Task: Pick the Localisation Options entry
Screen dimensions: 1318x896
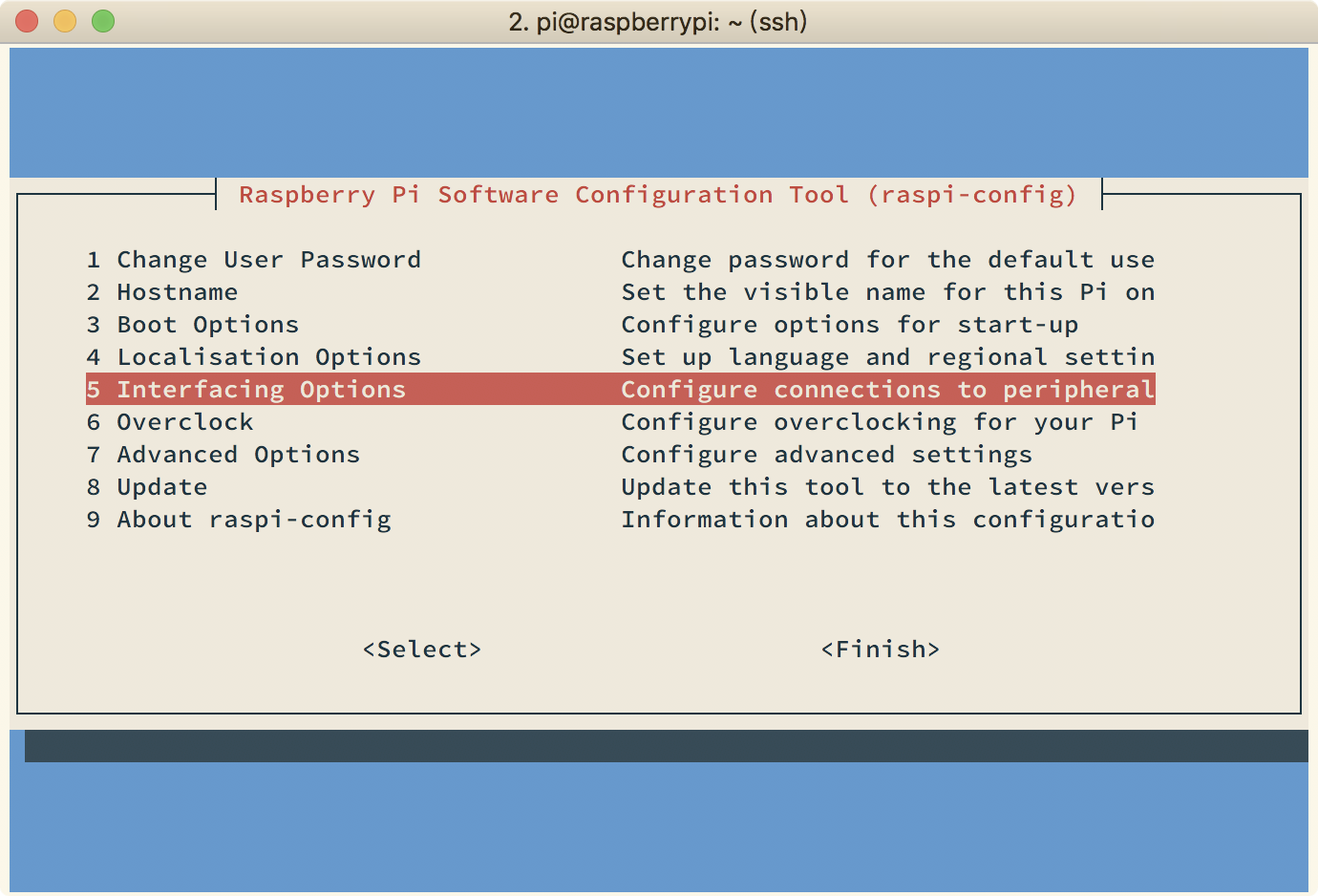Action: [x=621, y=357]
